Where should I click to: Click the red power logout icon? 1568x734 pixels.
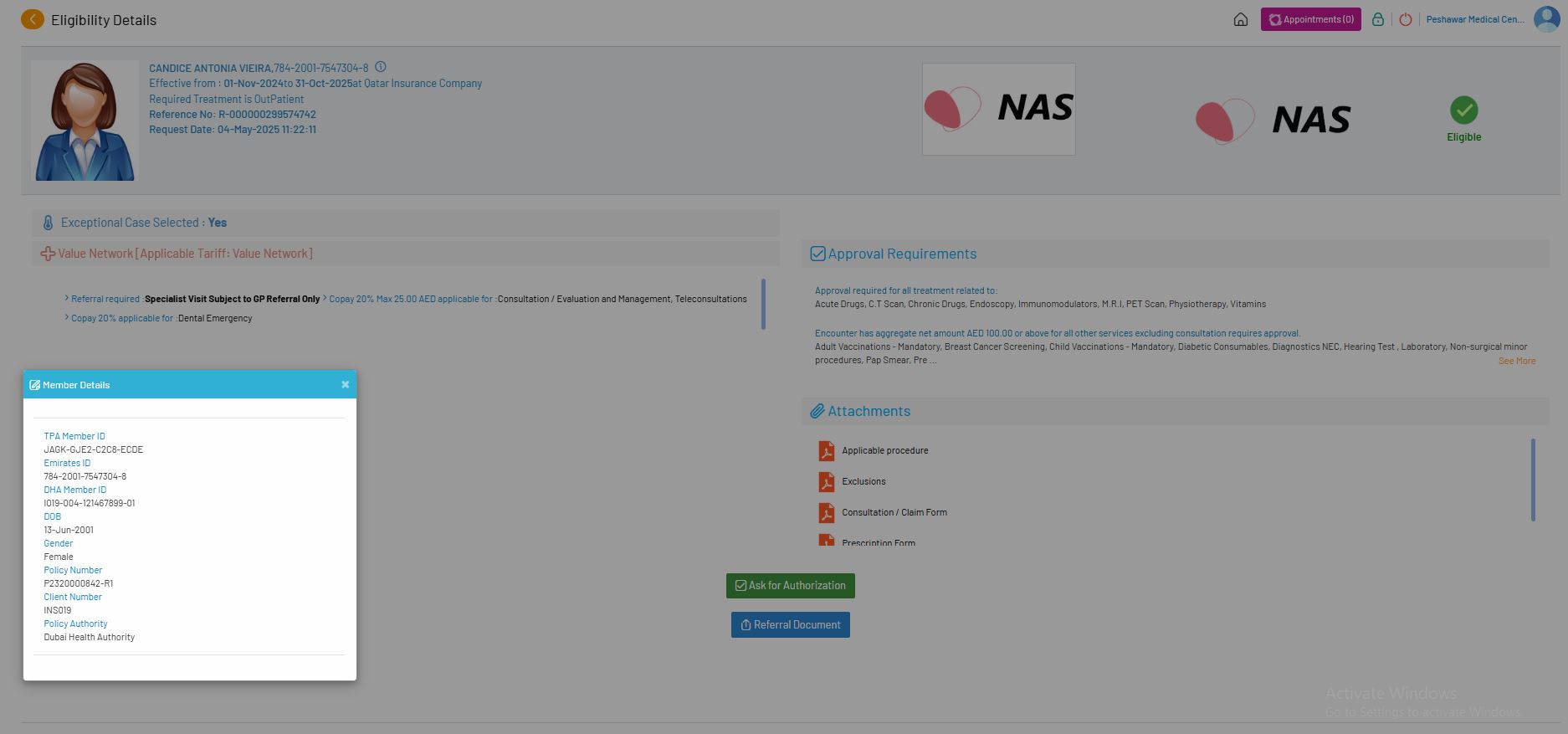(1406, 19)
